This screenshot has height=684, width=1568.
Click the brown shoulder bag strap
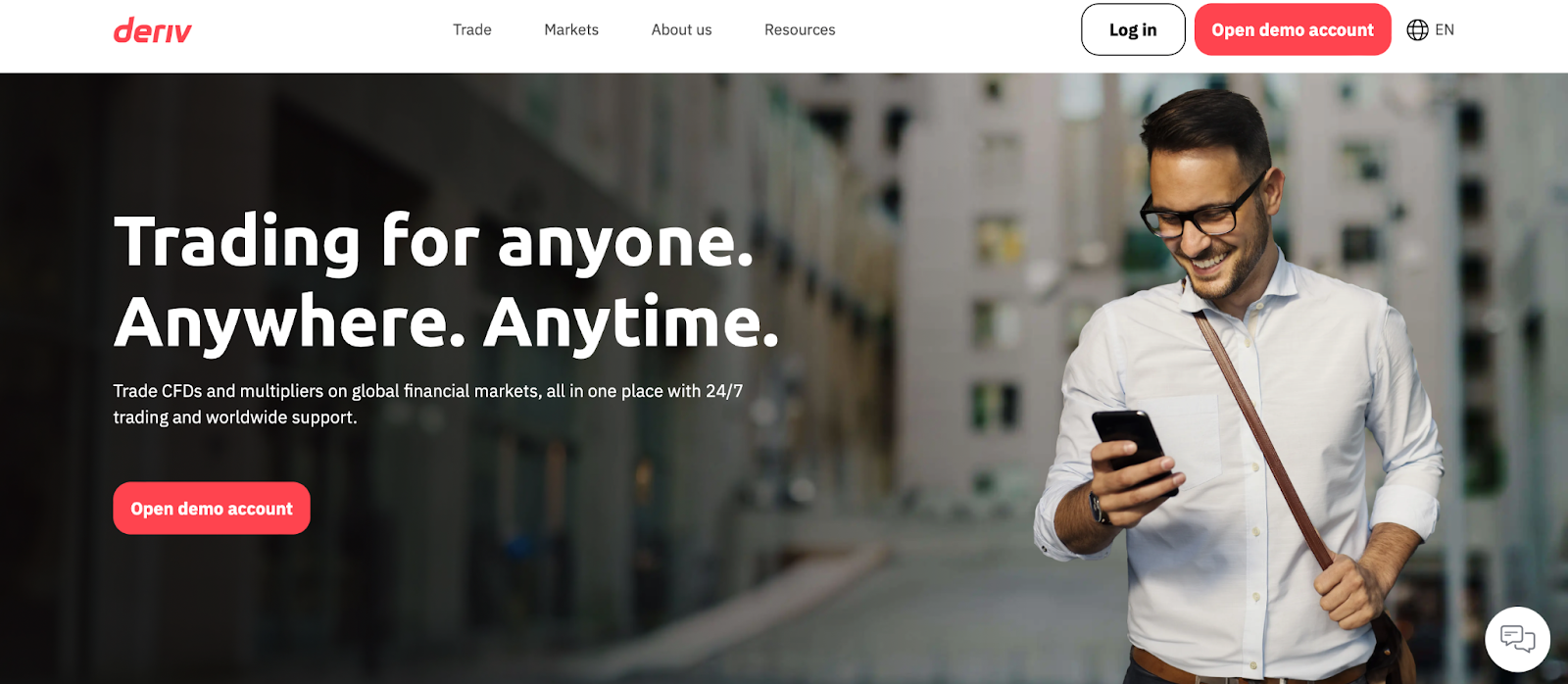coord(1264,441)
